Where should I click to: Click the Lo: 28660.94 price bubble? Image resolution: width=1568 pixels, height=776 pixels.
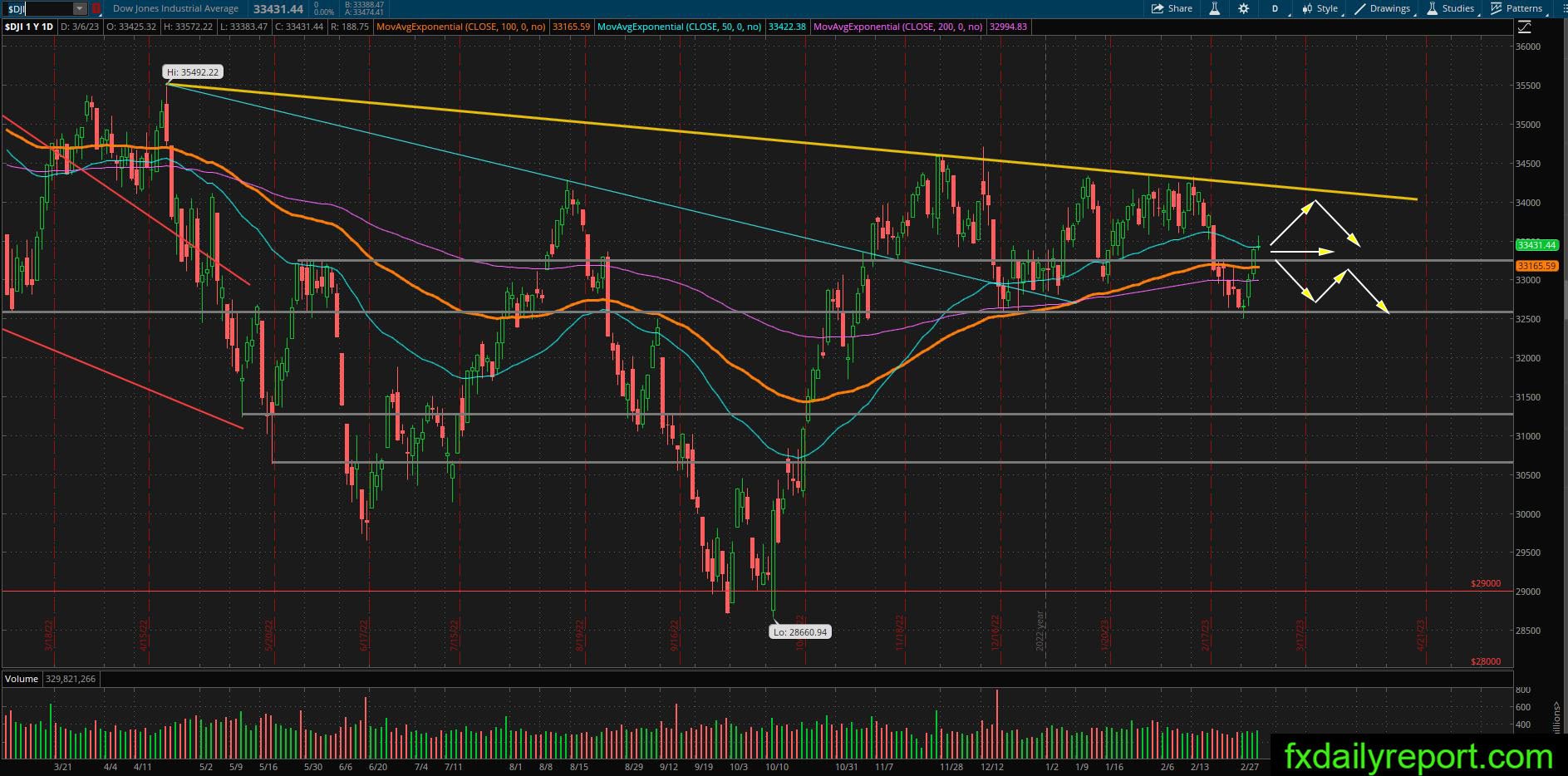pyautogui.click(x=800, y=632)
